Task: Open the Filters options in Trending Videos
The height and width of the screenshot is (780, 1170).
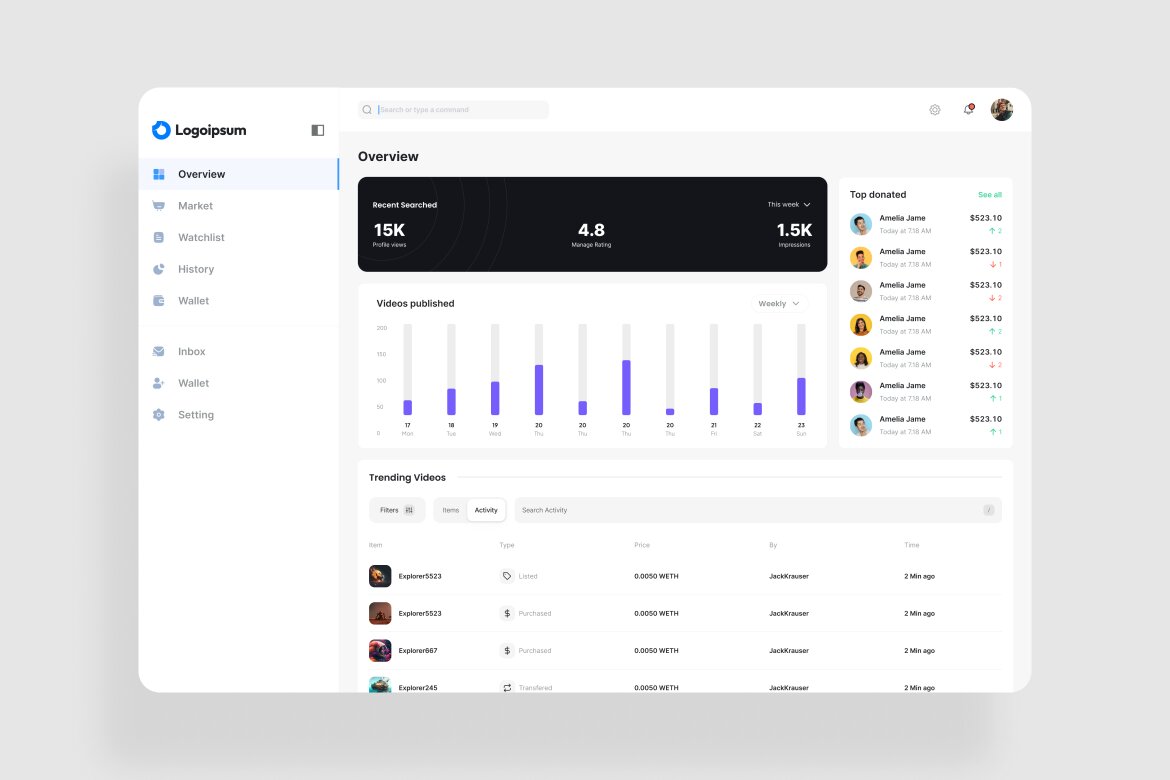Action: click(x=396, y=510)
